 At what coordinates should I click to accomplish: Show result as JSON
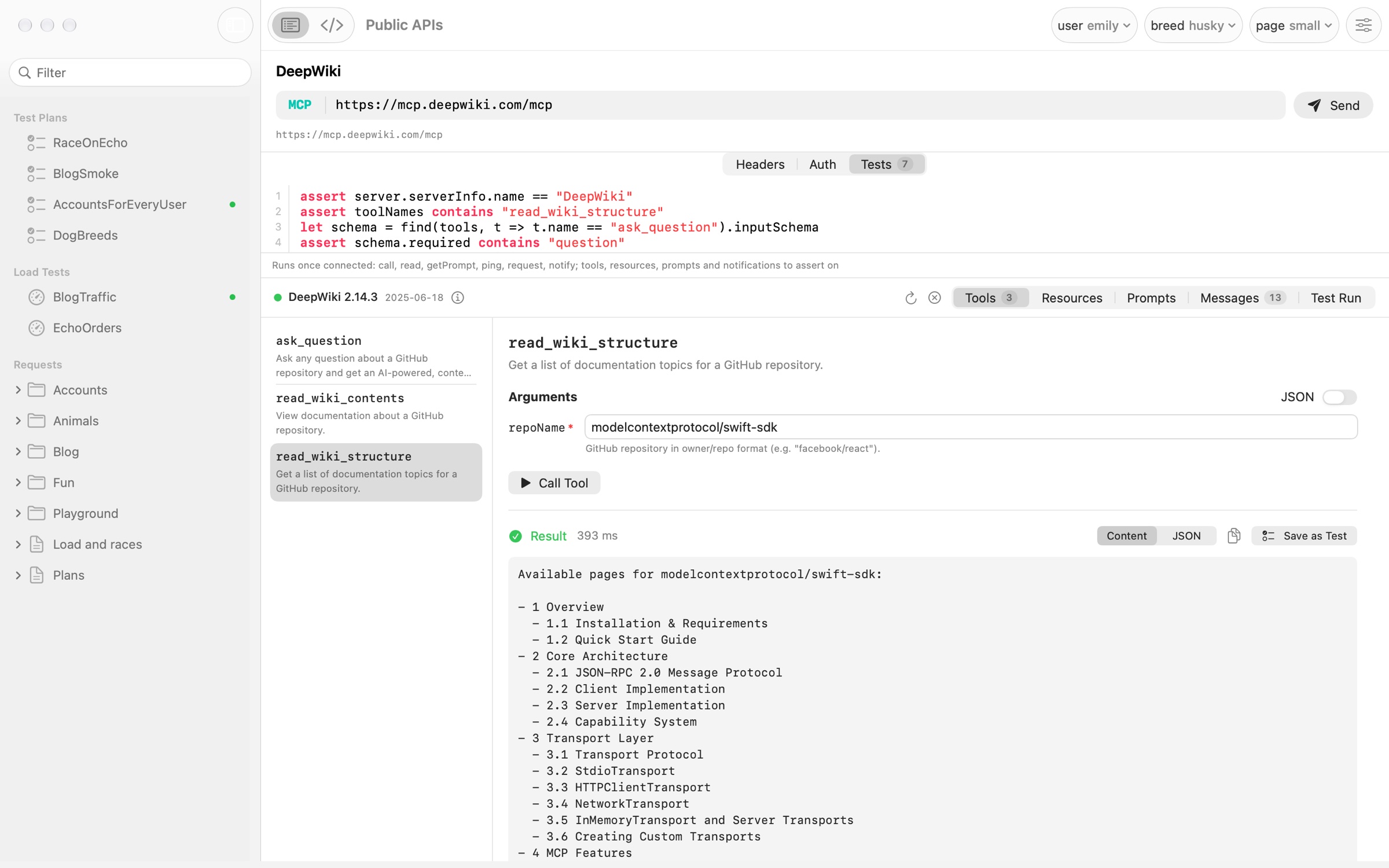click(1186, 536)
